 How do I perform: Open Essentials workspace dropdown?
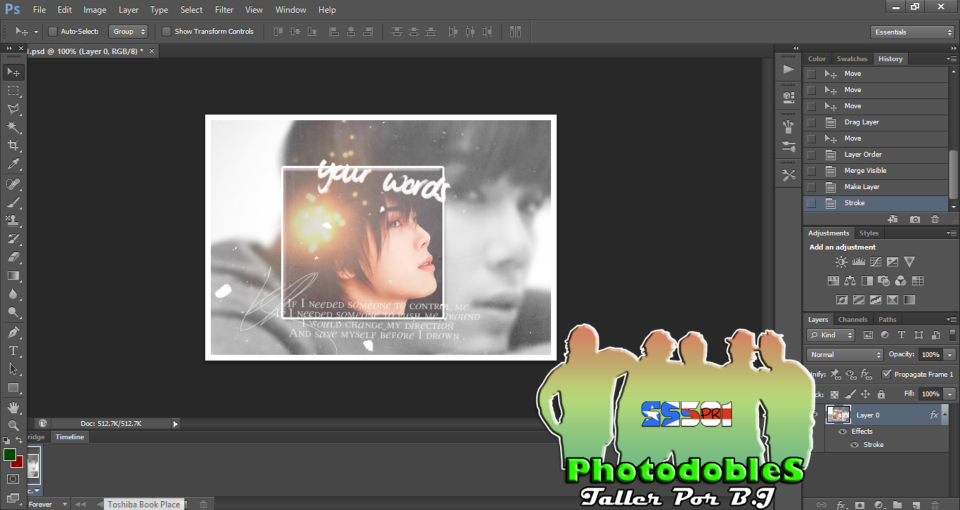912,32
